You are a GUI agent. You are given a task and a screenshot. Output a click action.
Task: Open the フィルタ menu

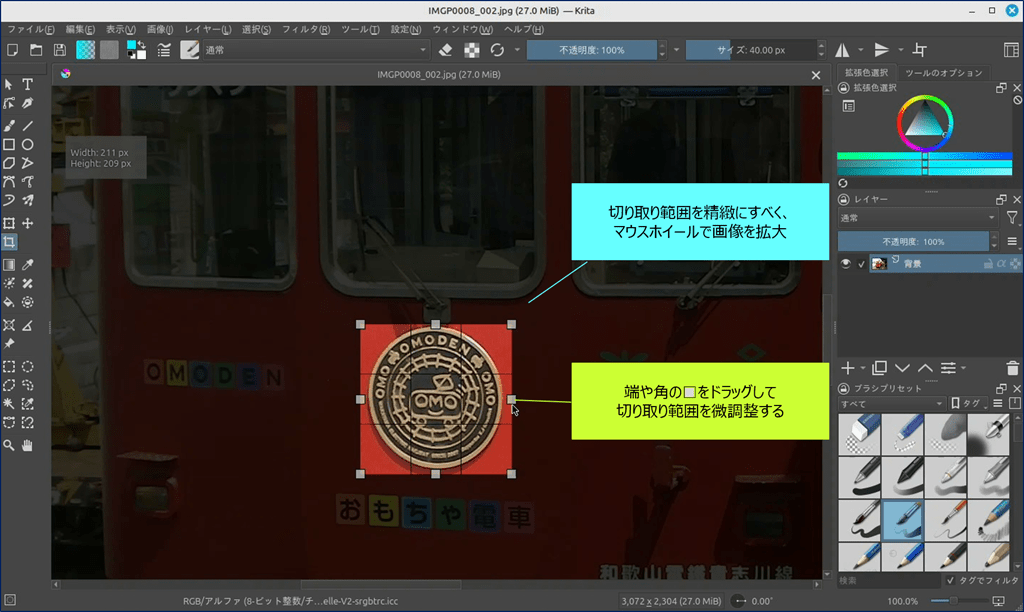(306, 29)
